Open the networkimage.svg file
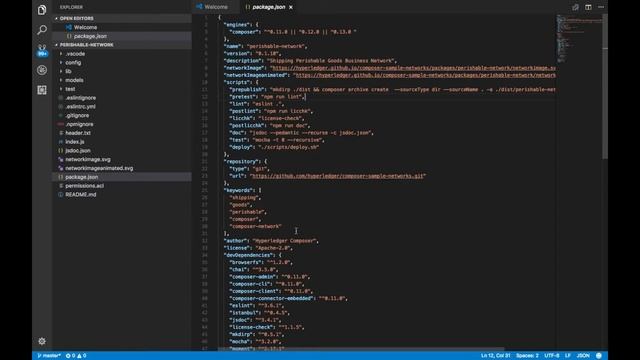This screenshot has height=360, width=640. click(x=122, y=160)
